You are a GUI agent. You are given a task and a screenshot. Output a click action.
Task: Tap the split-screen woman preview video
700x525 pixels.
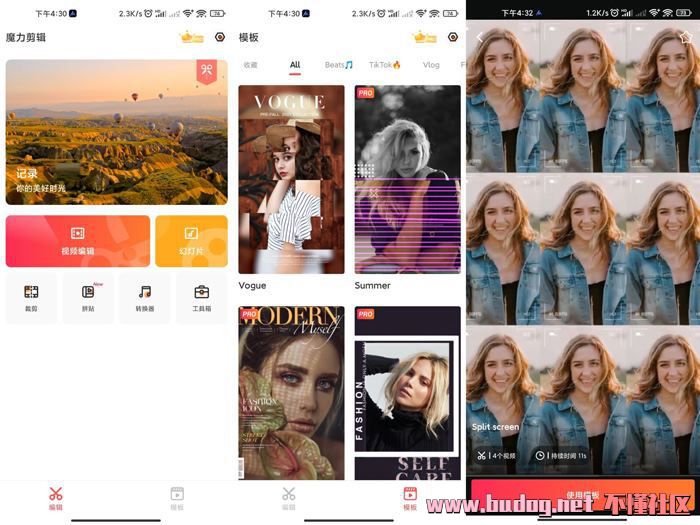[583, 247]
